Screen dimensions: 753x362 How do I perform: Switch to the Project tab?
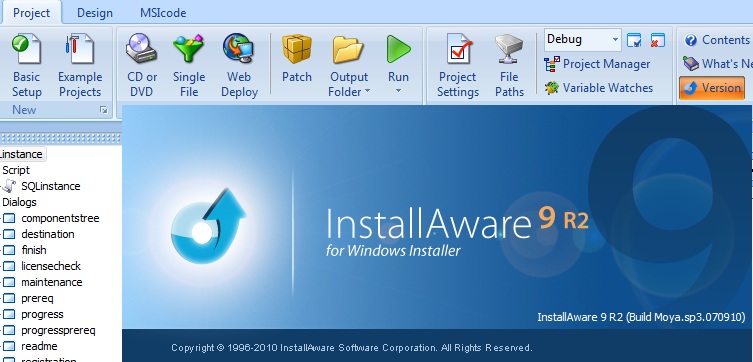tap(32, 13)
